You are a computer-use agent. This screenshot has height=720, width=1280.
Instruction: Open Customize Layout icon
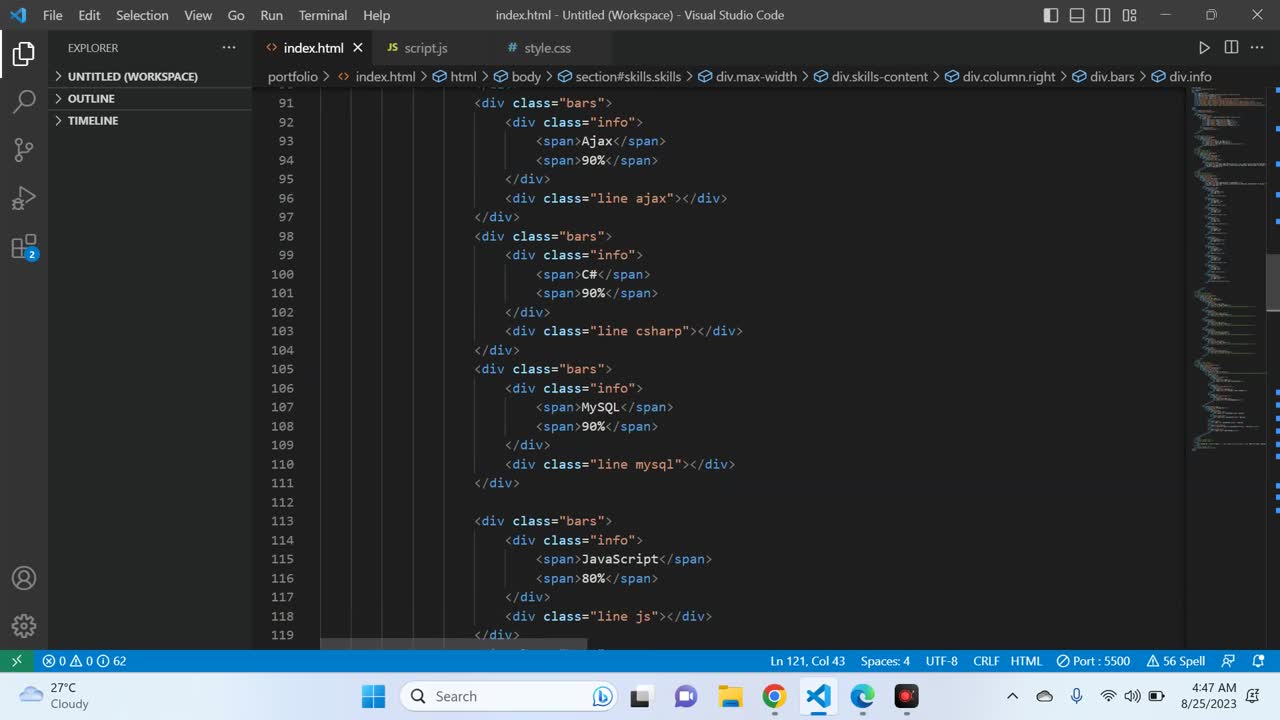click(1129, 15)
